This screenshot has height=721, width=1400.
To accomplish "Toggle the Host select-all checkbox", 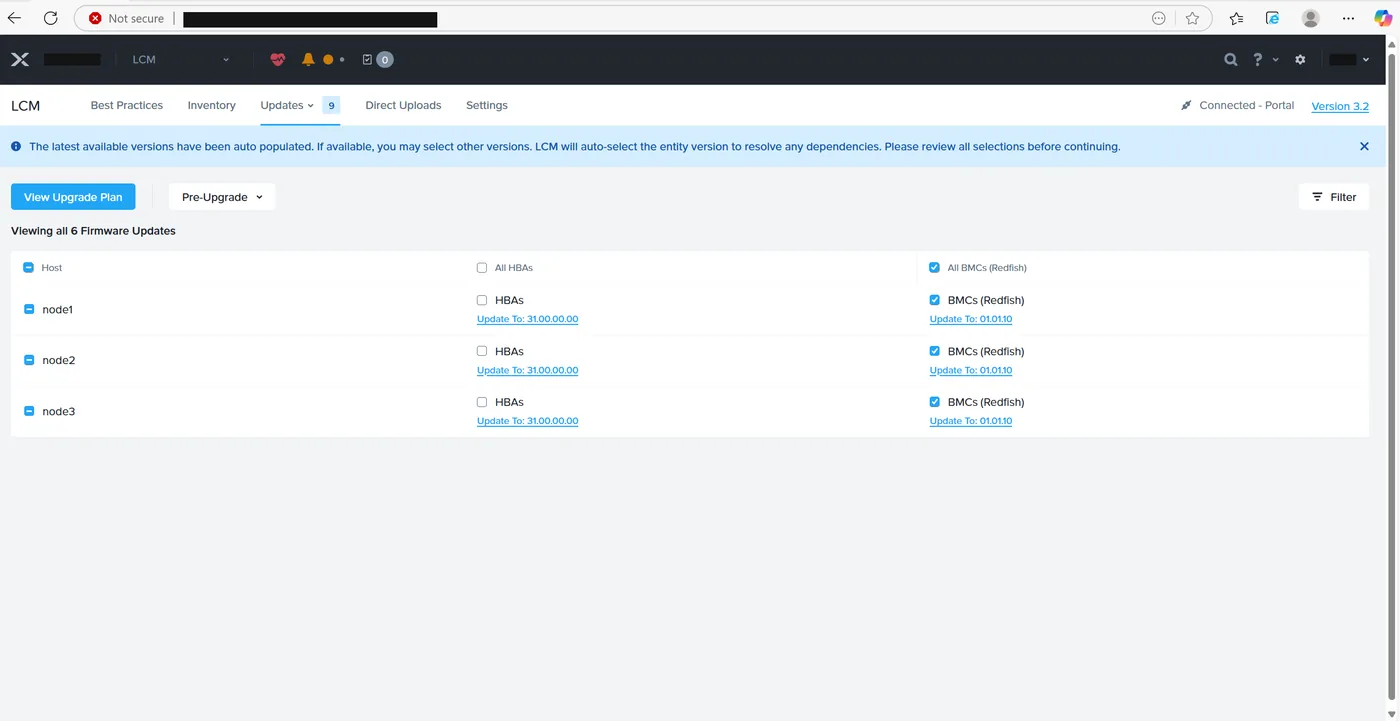I will [28, 268].
